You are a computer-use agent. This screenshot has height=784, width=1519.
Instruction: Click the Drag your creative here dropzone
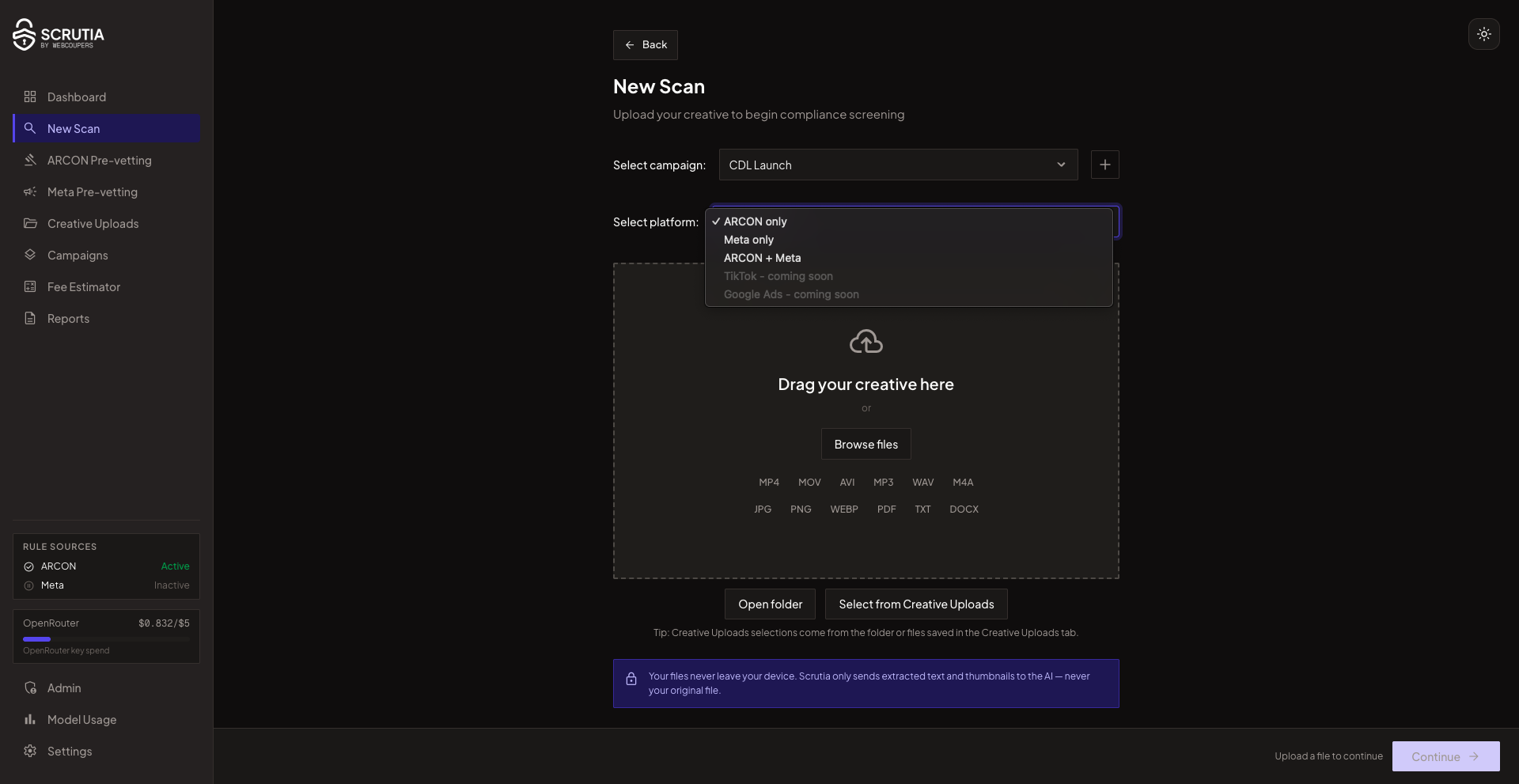pos(866,421)
